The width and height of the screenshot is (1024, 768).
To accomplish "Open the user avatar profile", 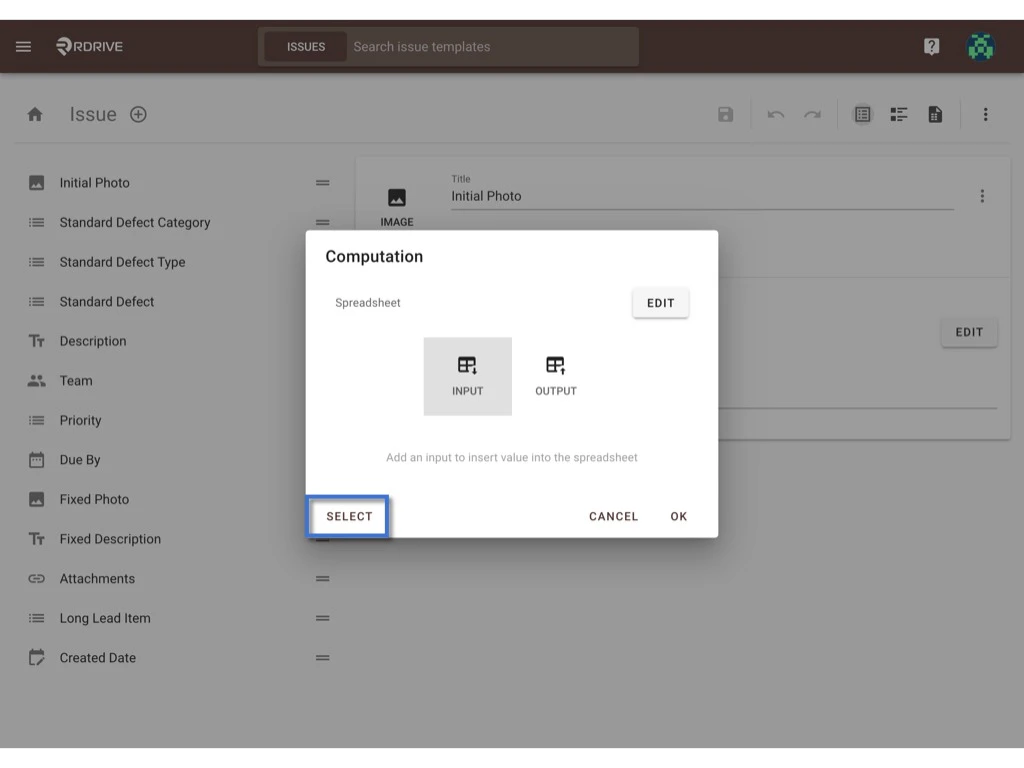I will [x=980, y=46].
